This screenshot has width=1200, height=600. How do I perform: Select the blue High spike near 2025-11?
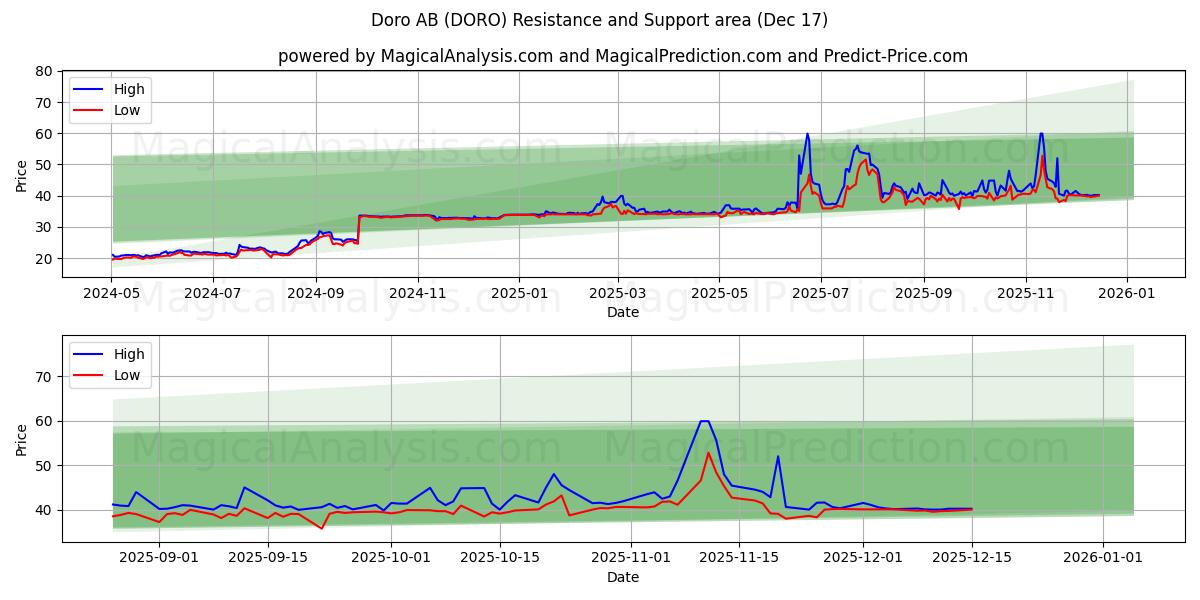[1040, 135]
